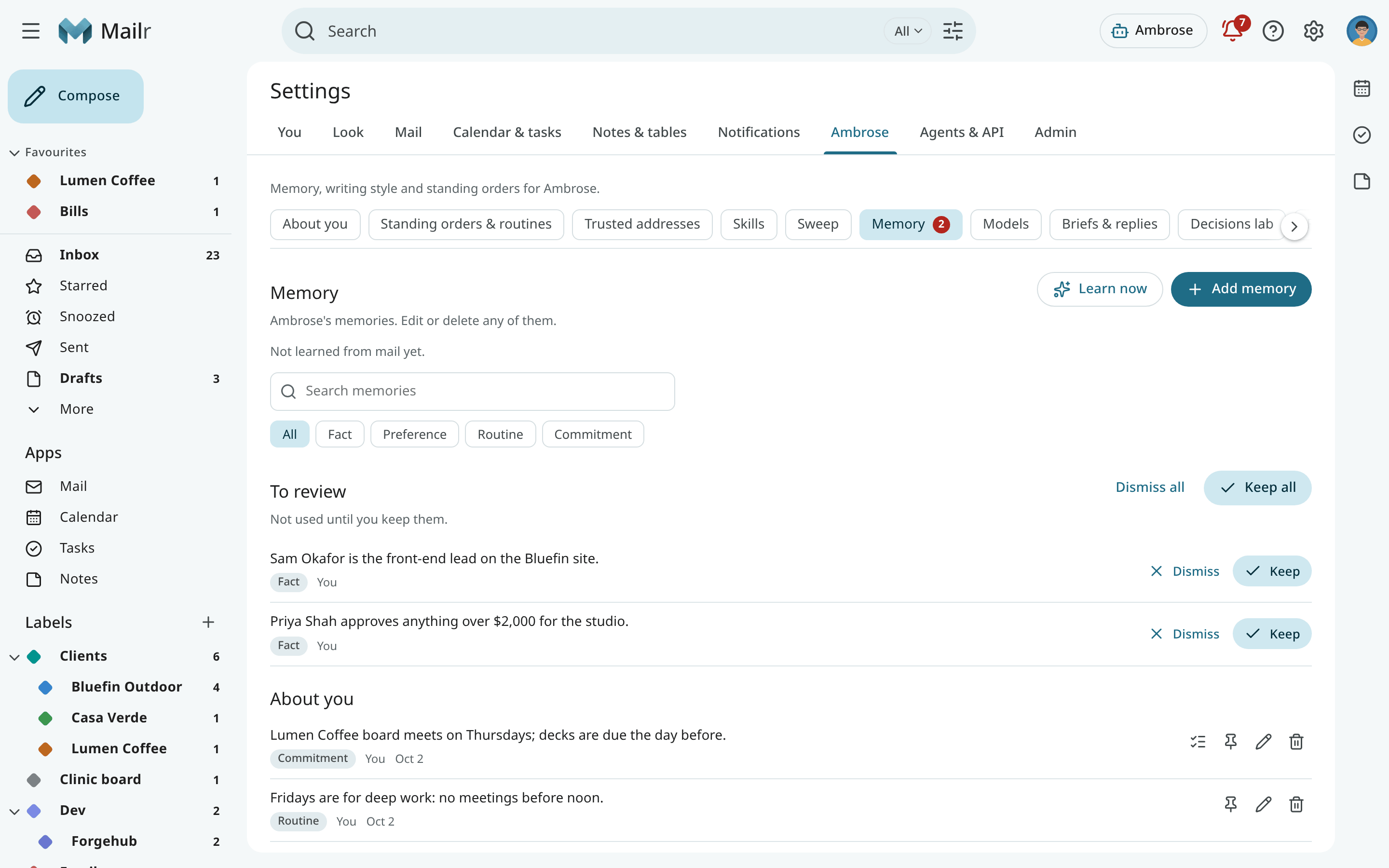Open the Models section
Image resolution: width=1389 pixels, height=868 pixels.
pyautogui.click(x=1006, y=224)
